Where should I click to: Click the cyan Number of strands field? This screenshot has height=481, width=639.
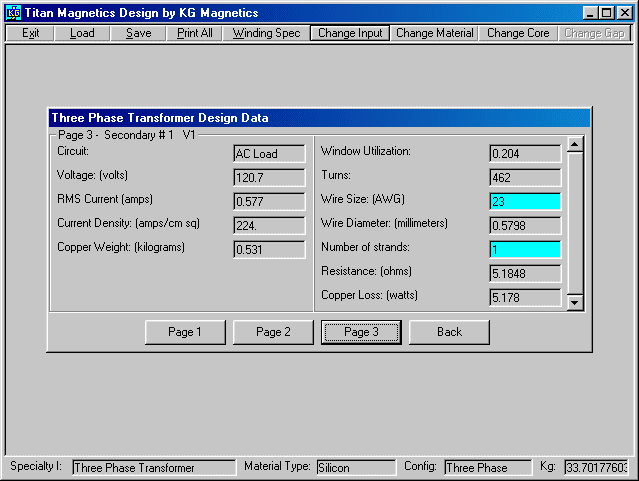(524, 249)
